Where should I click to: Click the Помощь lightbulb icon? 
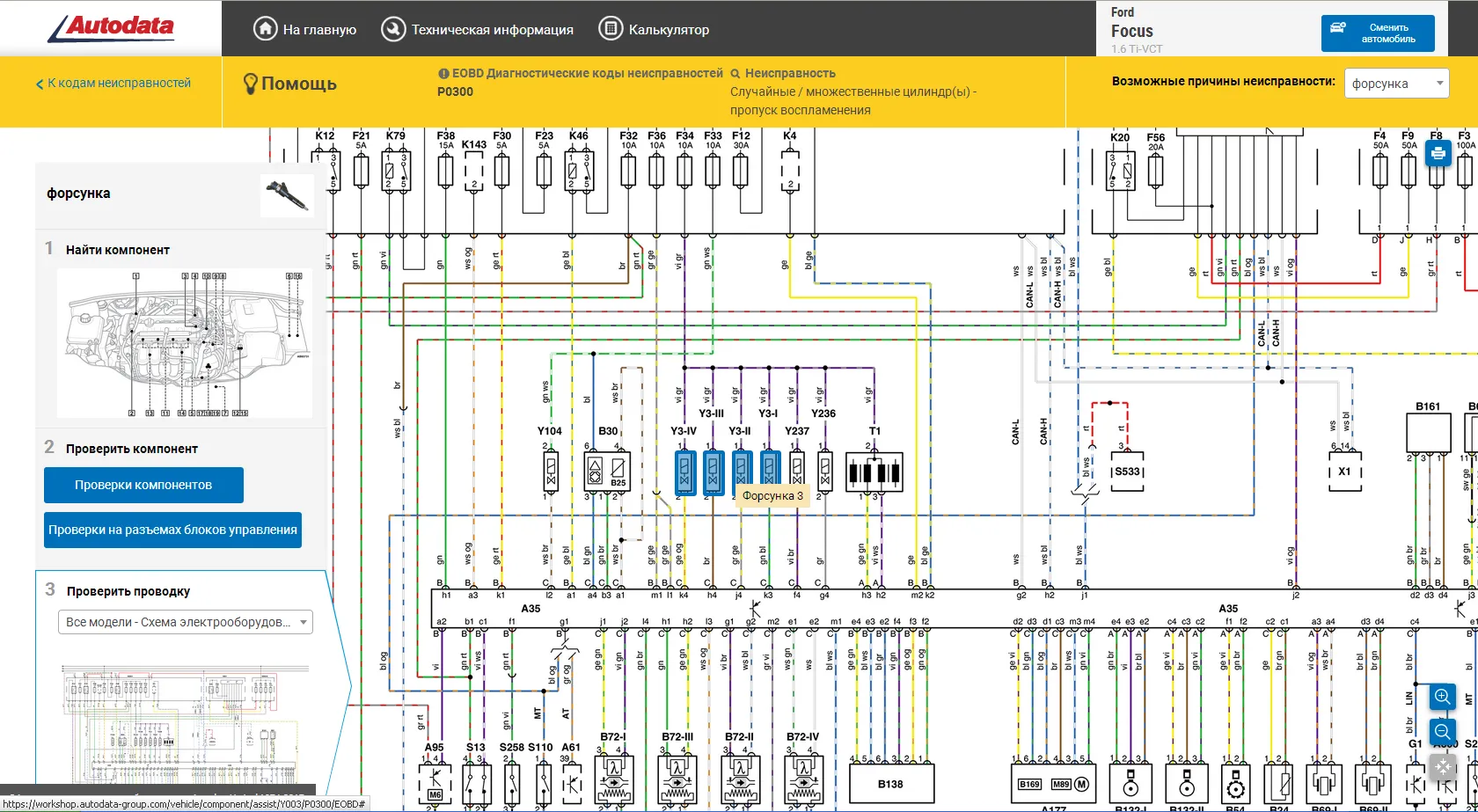250,84
